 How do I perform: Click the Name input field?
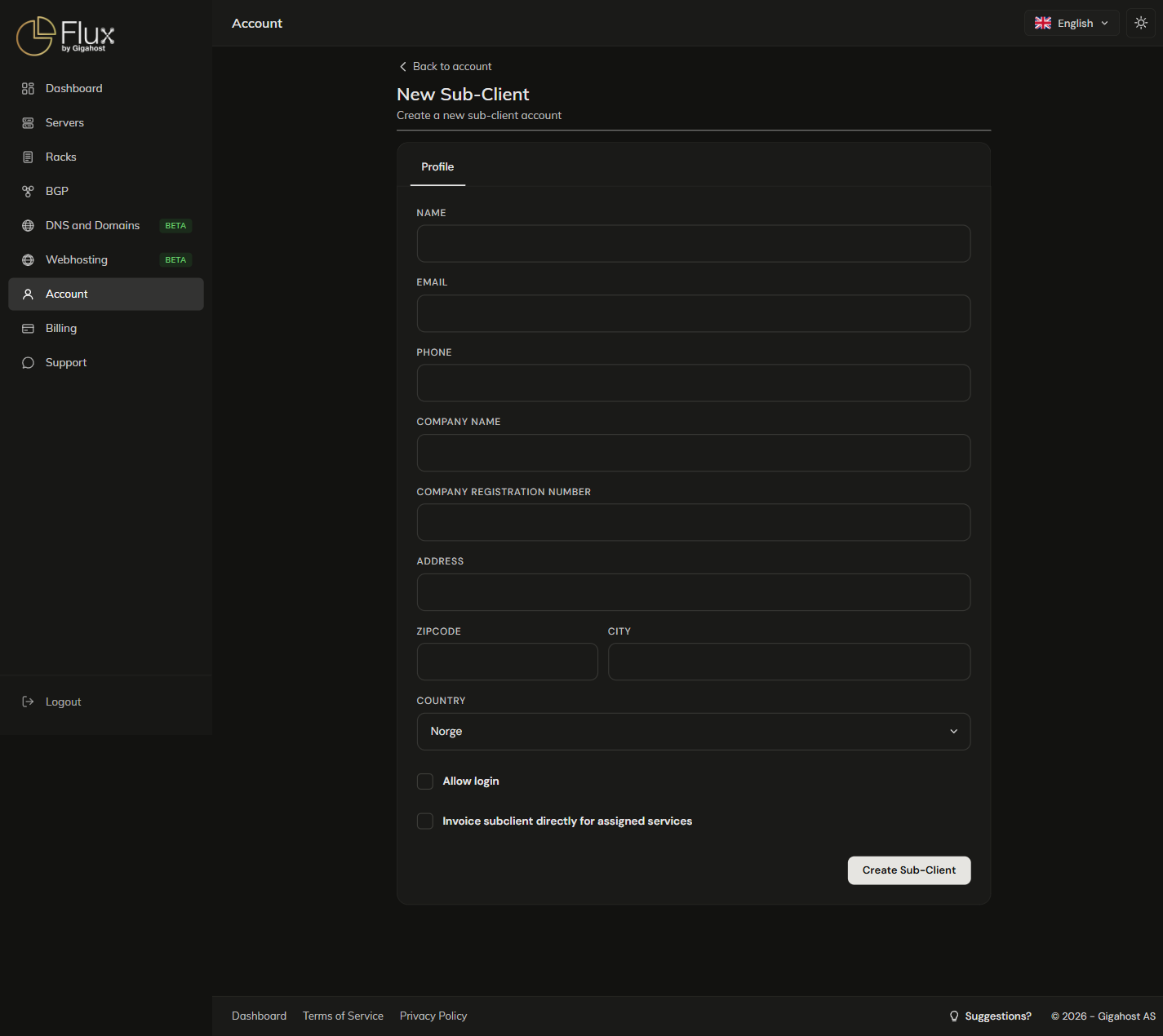pyautogui.click(x=694, y=244)
